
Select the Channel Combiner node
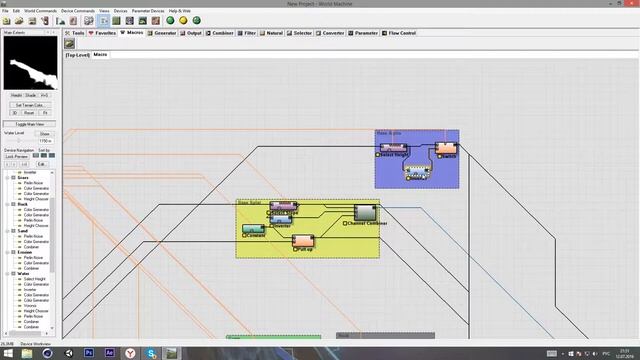pos(365,213)
